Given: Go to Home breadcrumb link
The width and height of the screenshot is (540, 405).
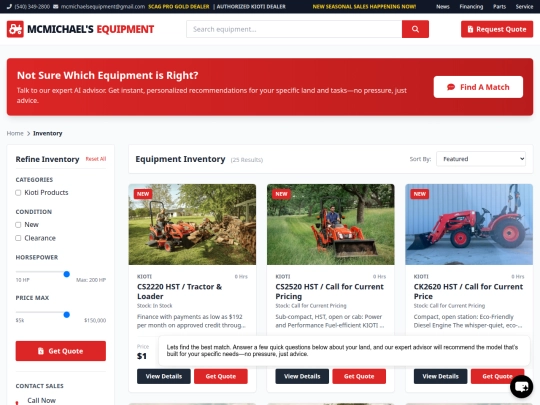Looking at the screenshot, I should (15, 133).
